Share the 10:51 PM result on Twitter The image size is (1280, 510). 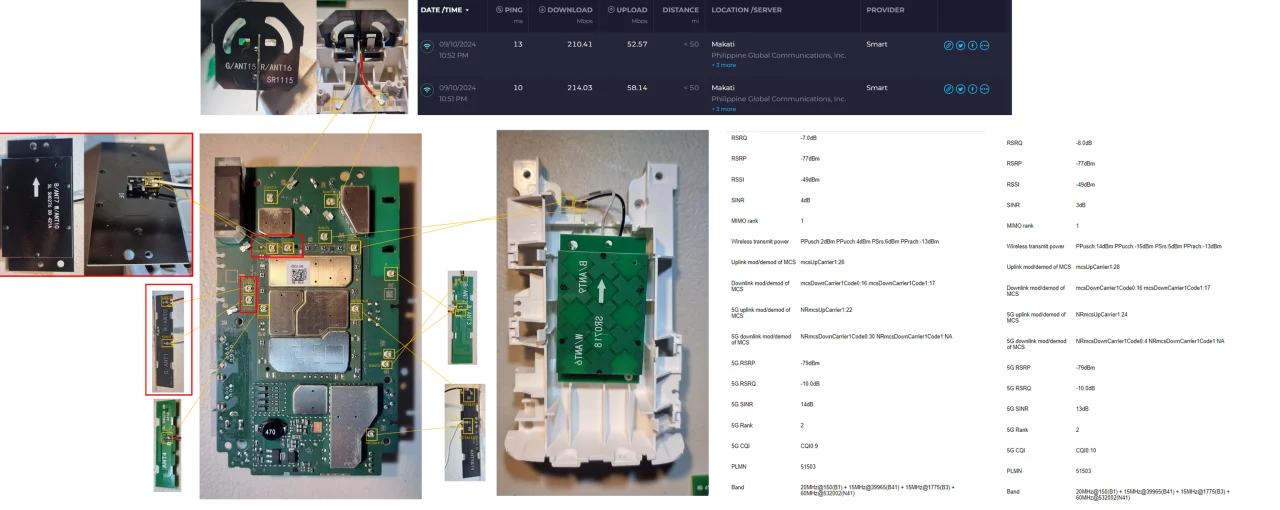click(961, 88)
